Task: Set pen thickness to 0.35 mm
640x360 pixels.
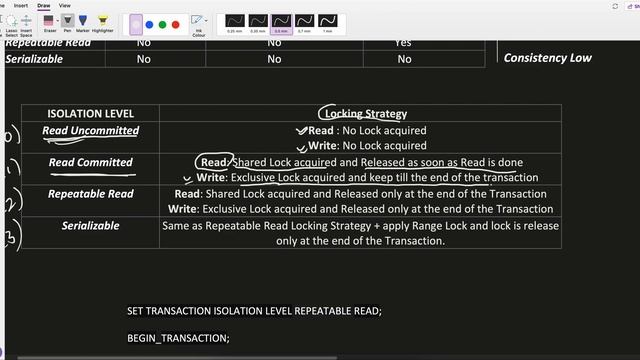Action: pos(258,24)
